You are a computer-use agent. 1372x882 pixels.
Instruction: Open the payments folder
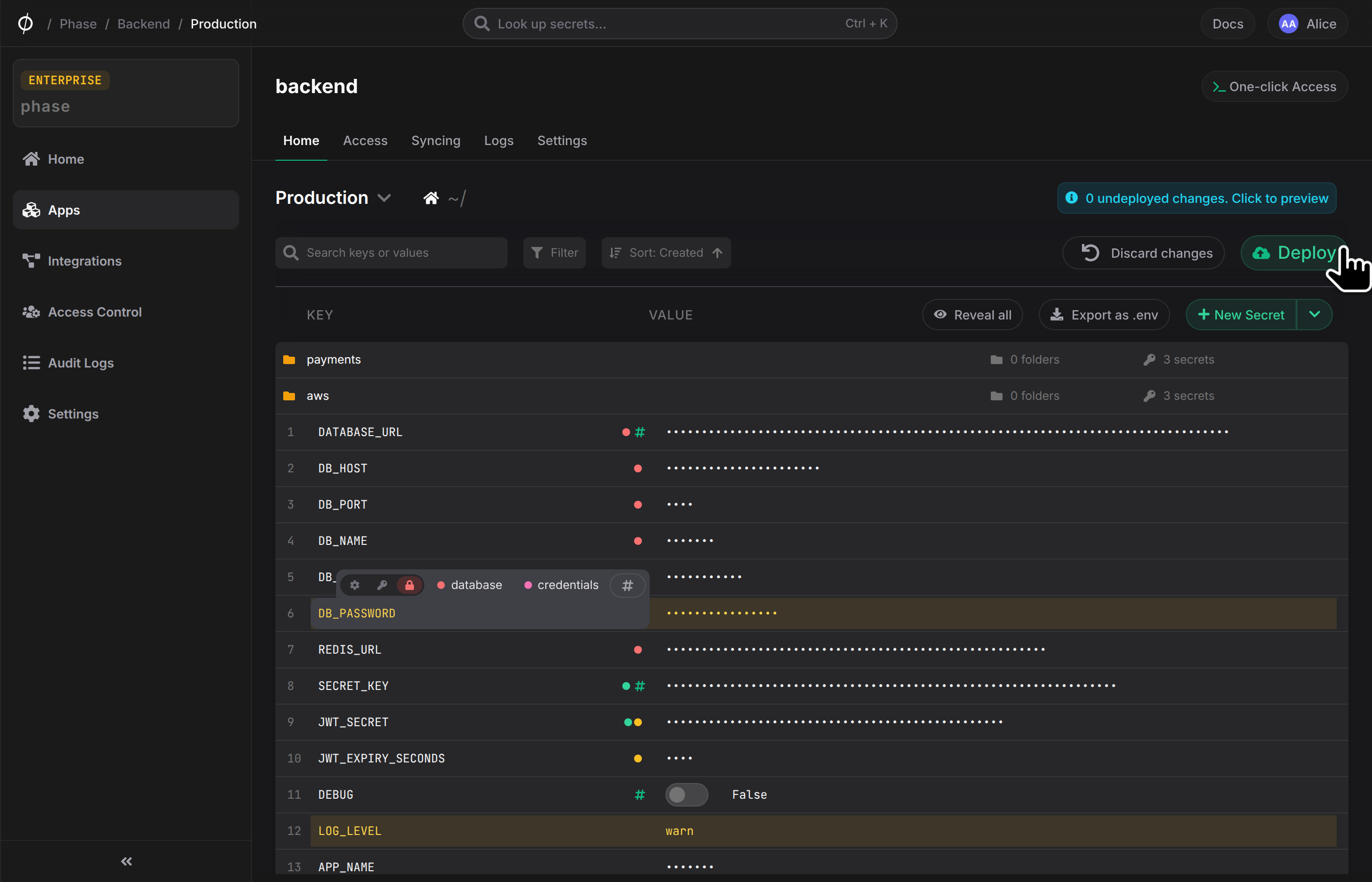(811, 360)
